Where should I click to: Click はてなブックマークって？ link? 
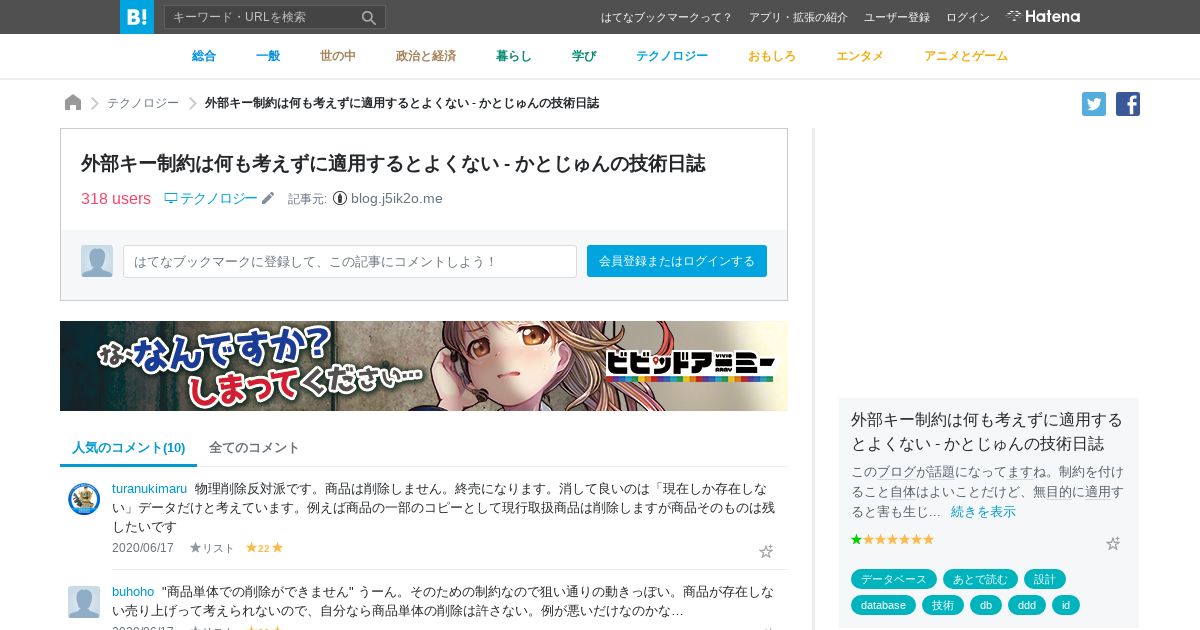point(667,17)
